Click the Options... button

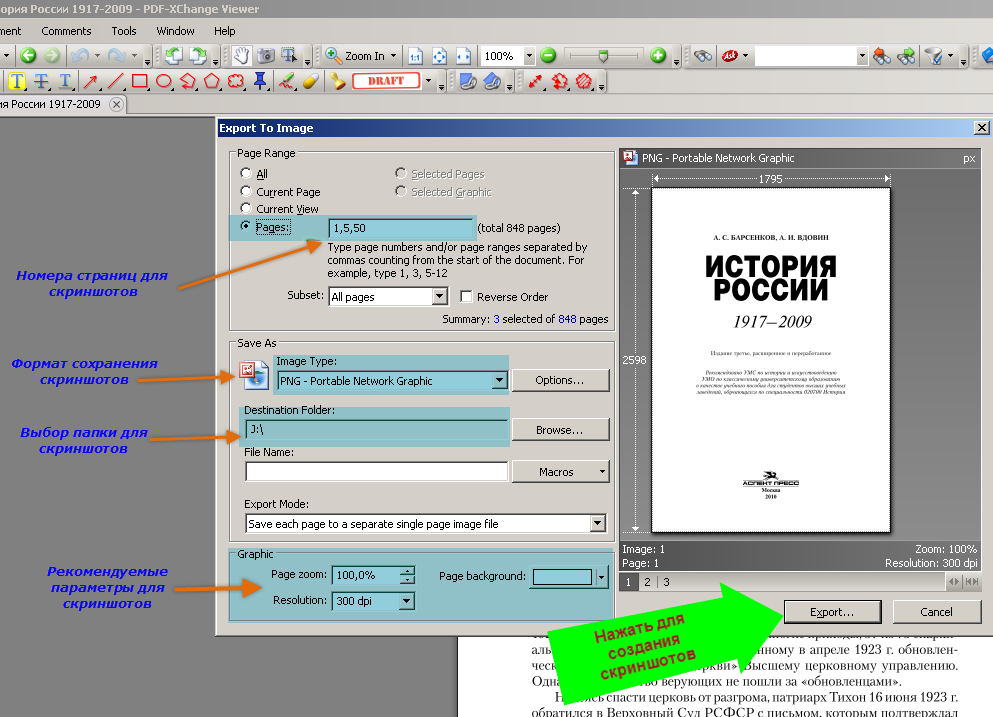pos(560,380)
